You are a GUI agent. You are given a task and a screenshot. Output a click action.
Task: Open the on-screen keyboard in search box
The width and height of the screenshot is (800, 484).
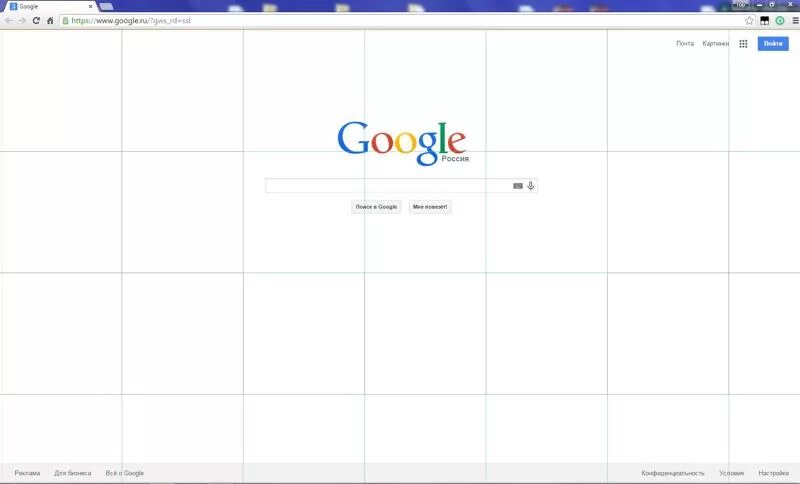[x=518, y=186]
